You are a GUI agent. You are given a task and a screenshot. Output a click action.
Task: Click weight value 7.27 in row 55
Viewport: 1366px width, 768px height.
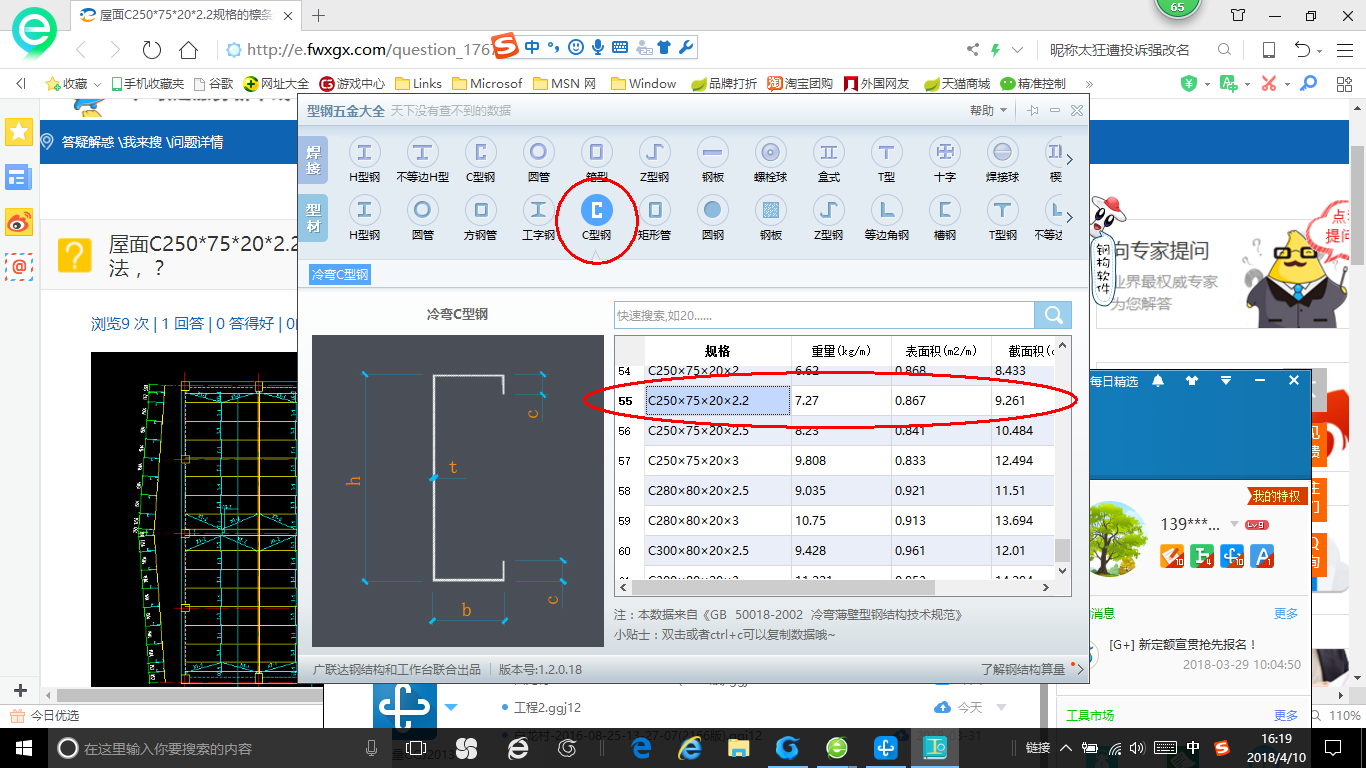coord(841,401)
